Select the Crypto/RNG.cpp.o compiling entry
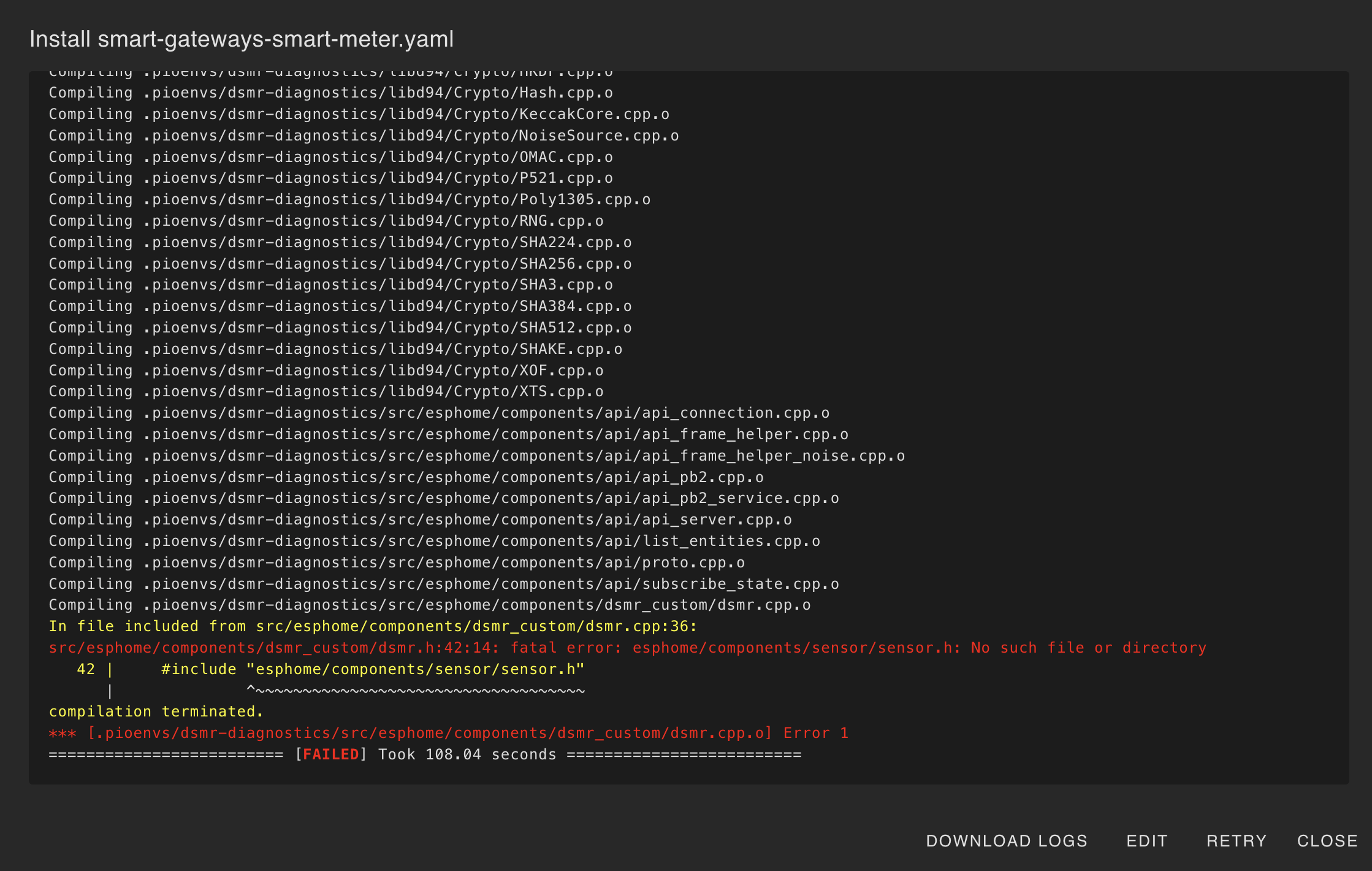 [325, 220]
